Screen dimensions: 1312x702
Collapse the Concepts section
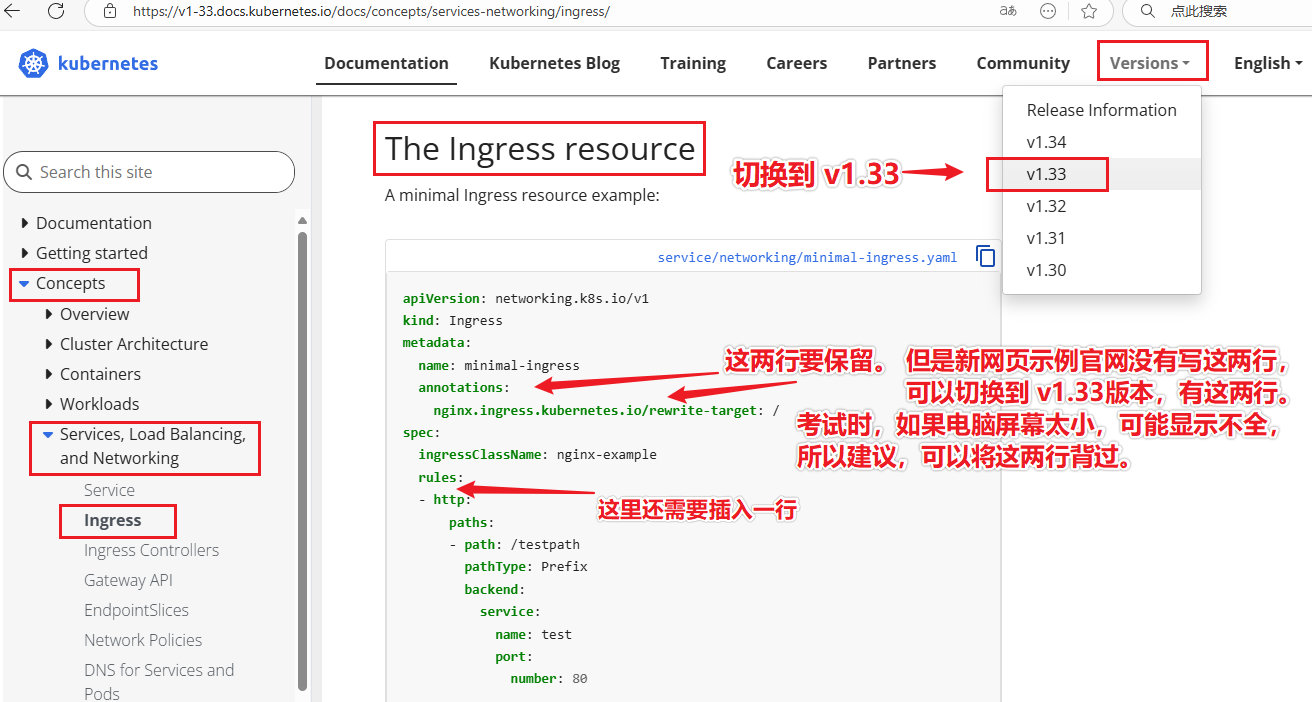[x=25, y=284]
